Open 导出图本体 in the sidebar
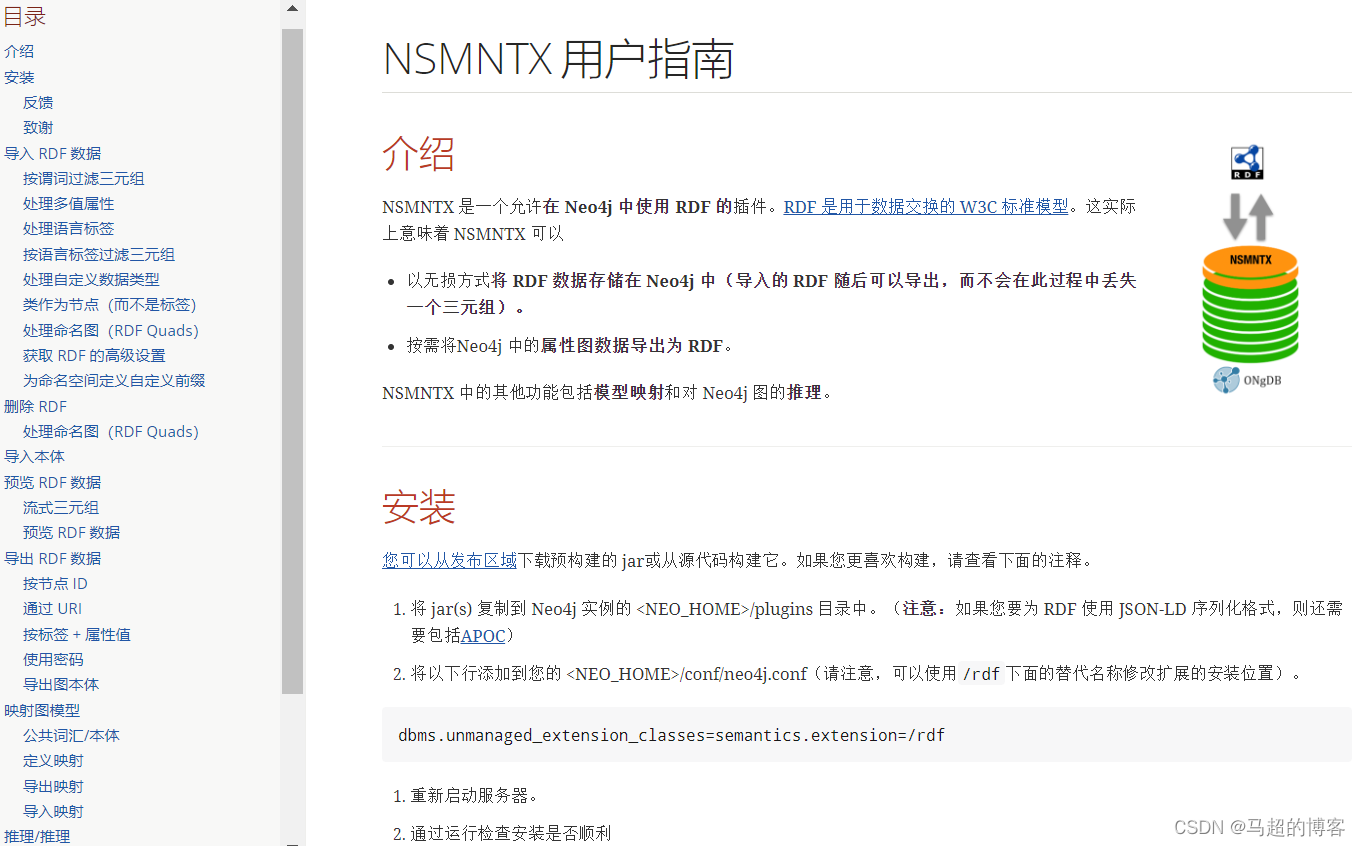The height and width of the screenshot is (846, 1360). click(x=61, y=684)
